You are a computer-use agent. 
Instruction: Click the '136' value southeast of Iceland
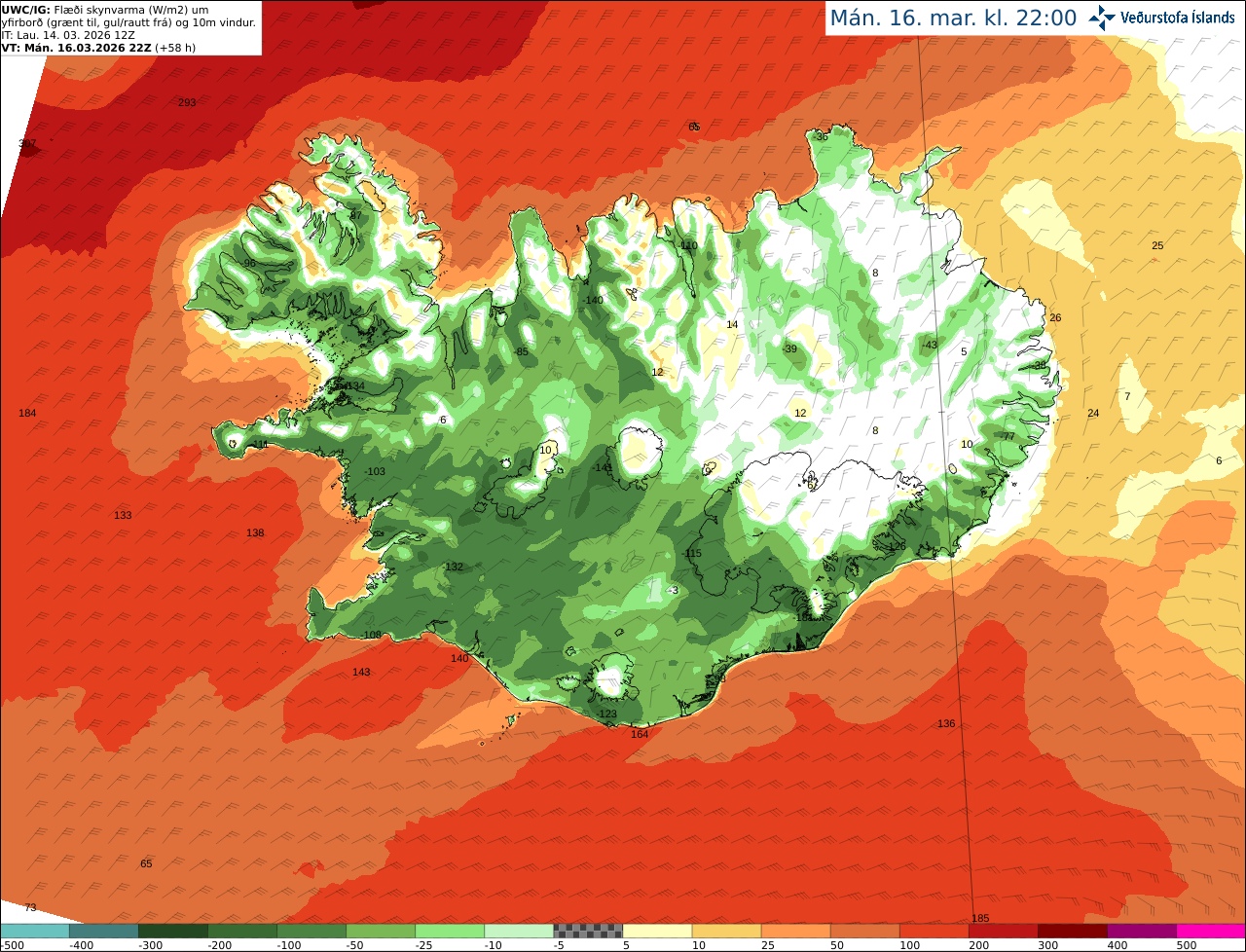click(x=946, y=724)
